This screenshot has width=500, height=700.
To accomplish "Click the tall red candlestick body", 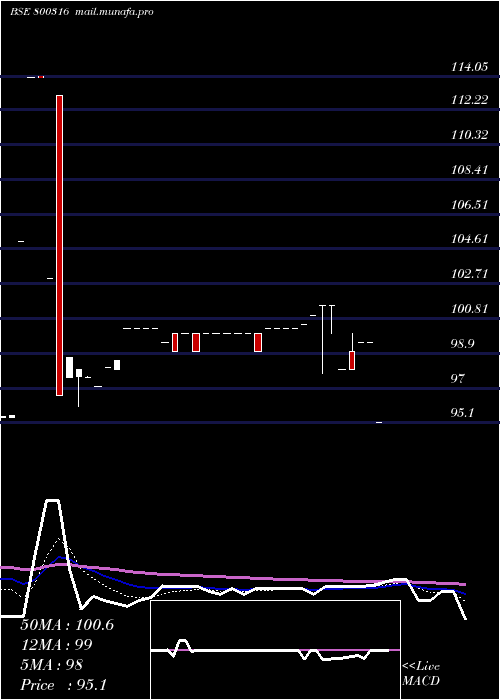I will point(59,245).
